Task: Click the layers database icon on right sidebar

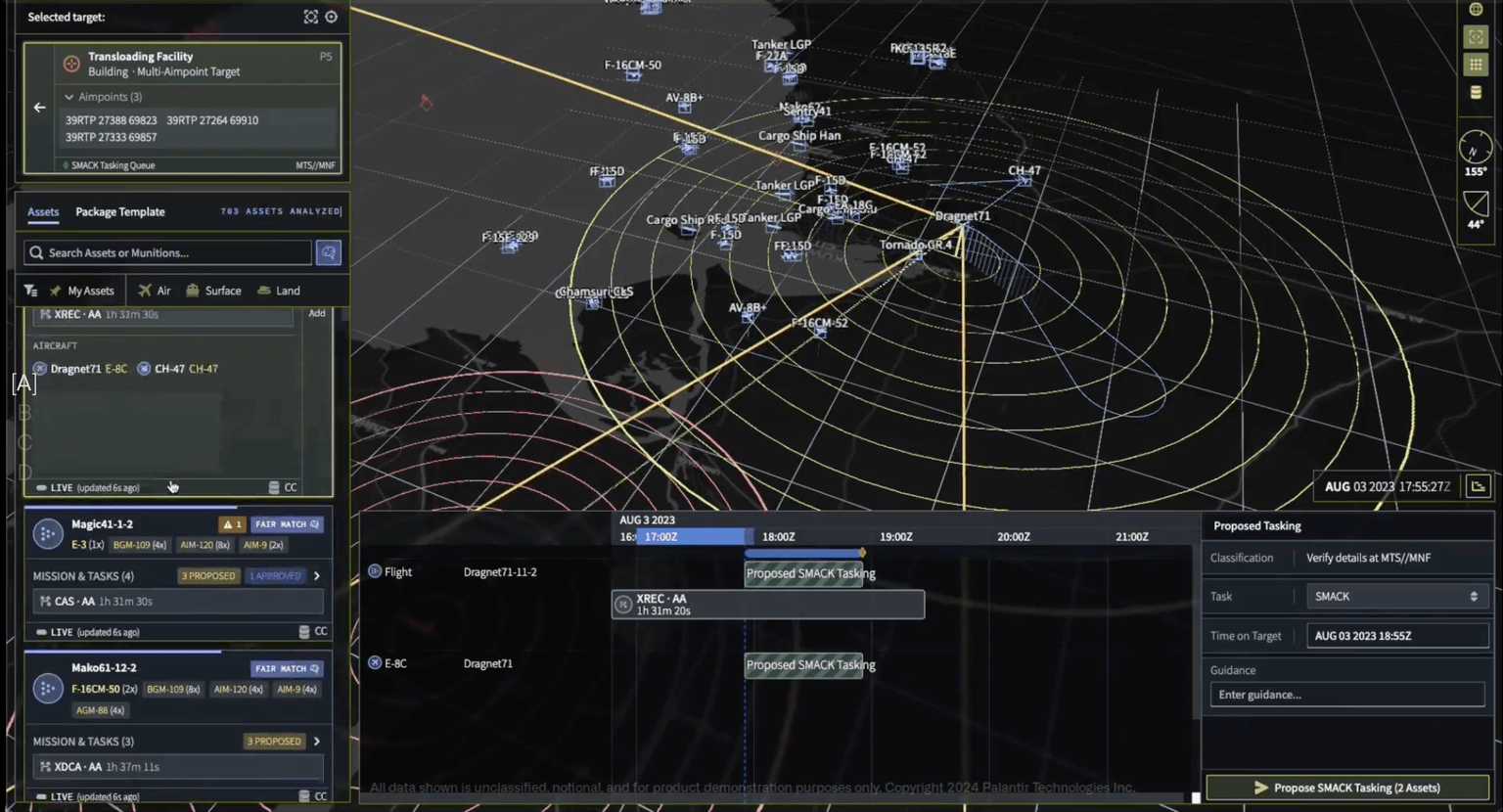Action: pos(1476,93)
